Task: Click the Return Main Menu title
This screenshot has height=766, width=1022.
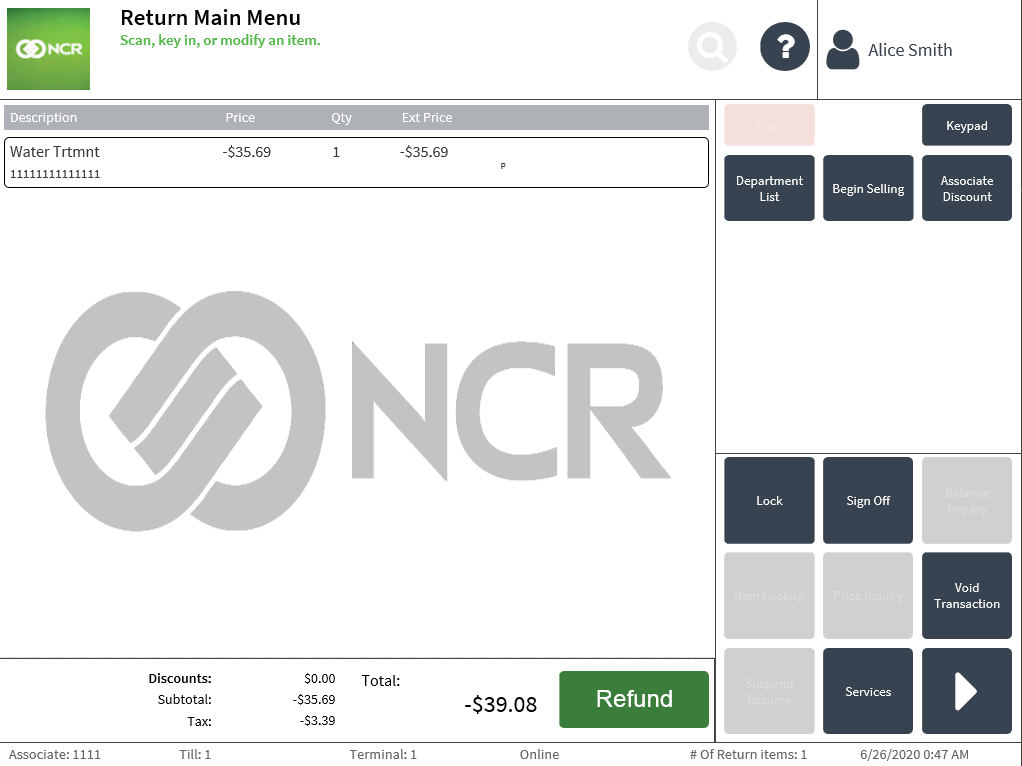Action: [x=211, y=18]
